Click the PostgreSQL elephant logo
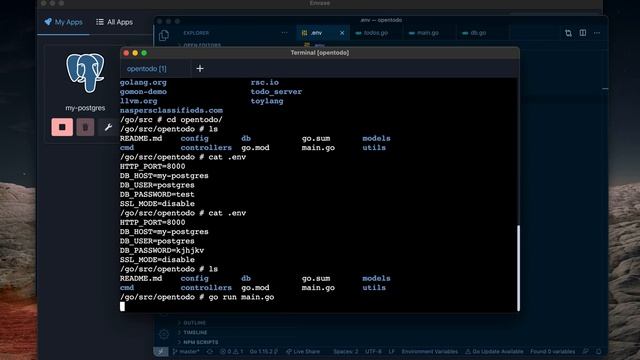The height and width of the screenshot is (360, 640). tap(85, 73)
